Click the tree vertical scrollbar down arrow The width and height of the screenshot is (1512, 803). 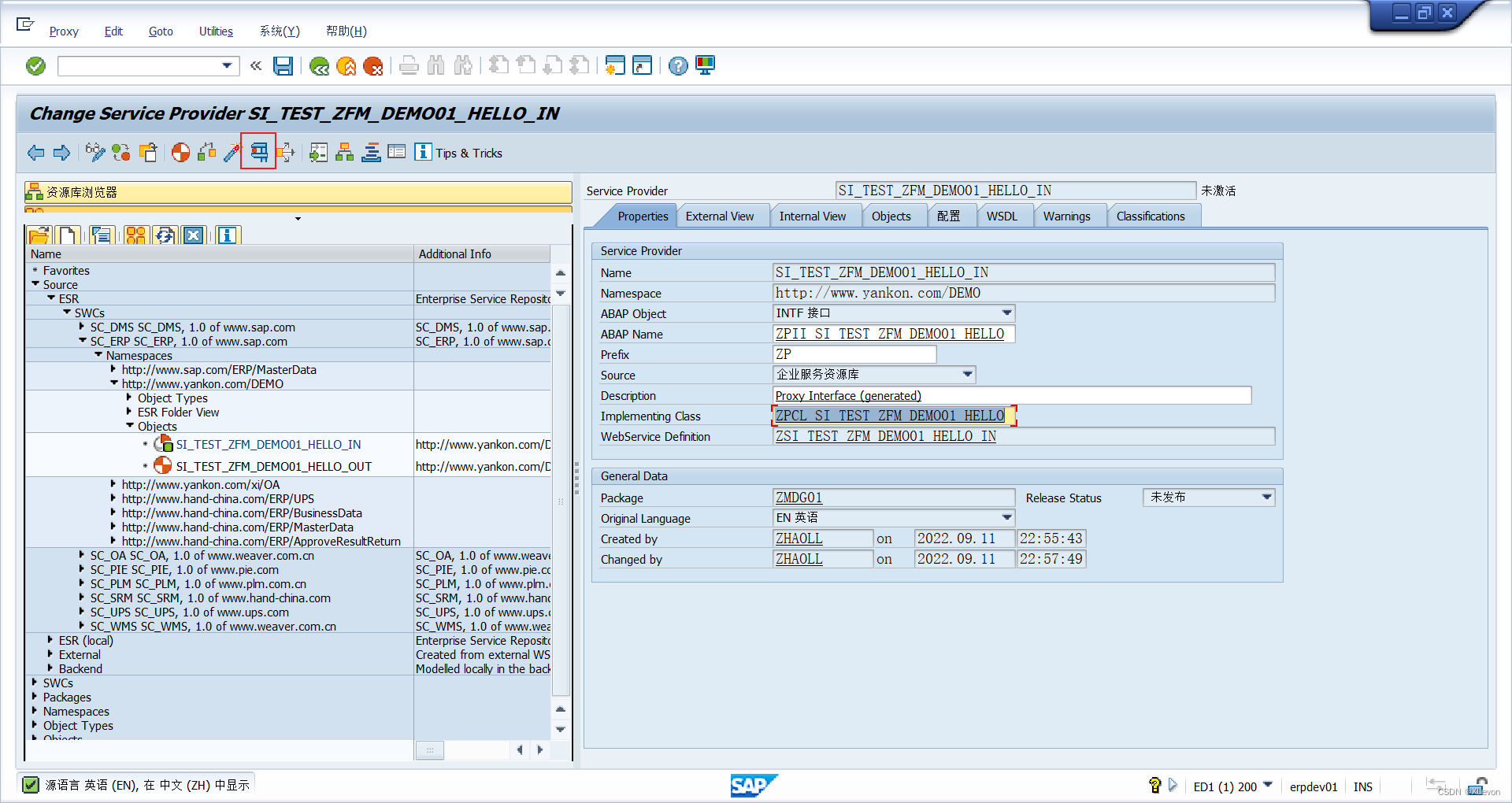click(561, 729)
